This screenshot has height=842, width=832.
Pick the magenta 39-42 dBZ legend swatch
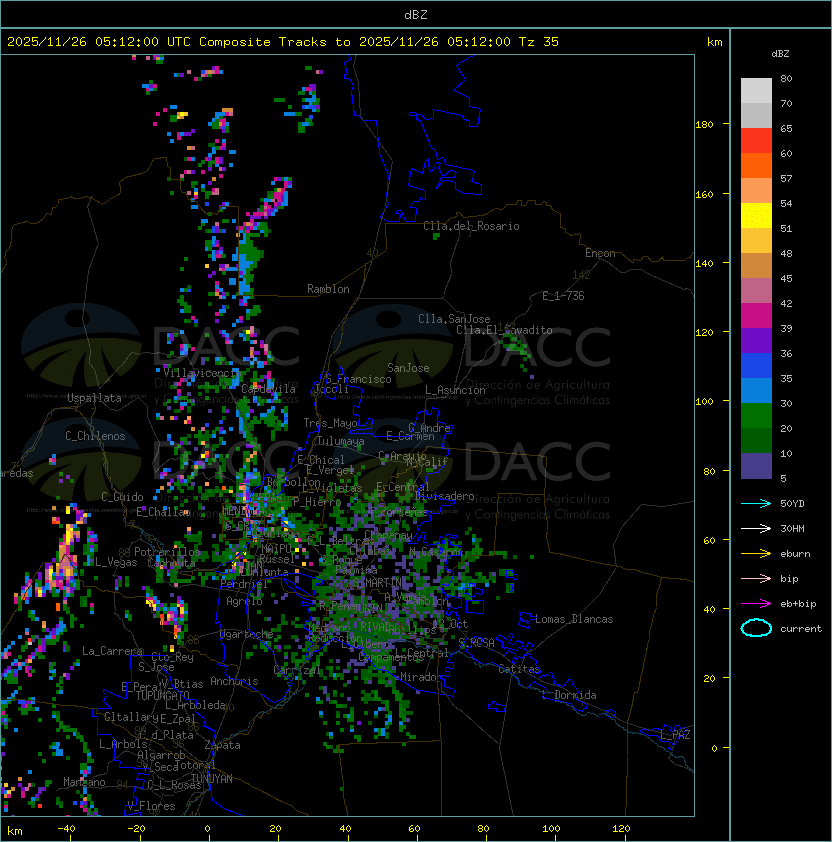click(x=756, y=316)
